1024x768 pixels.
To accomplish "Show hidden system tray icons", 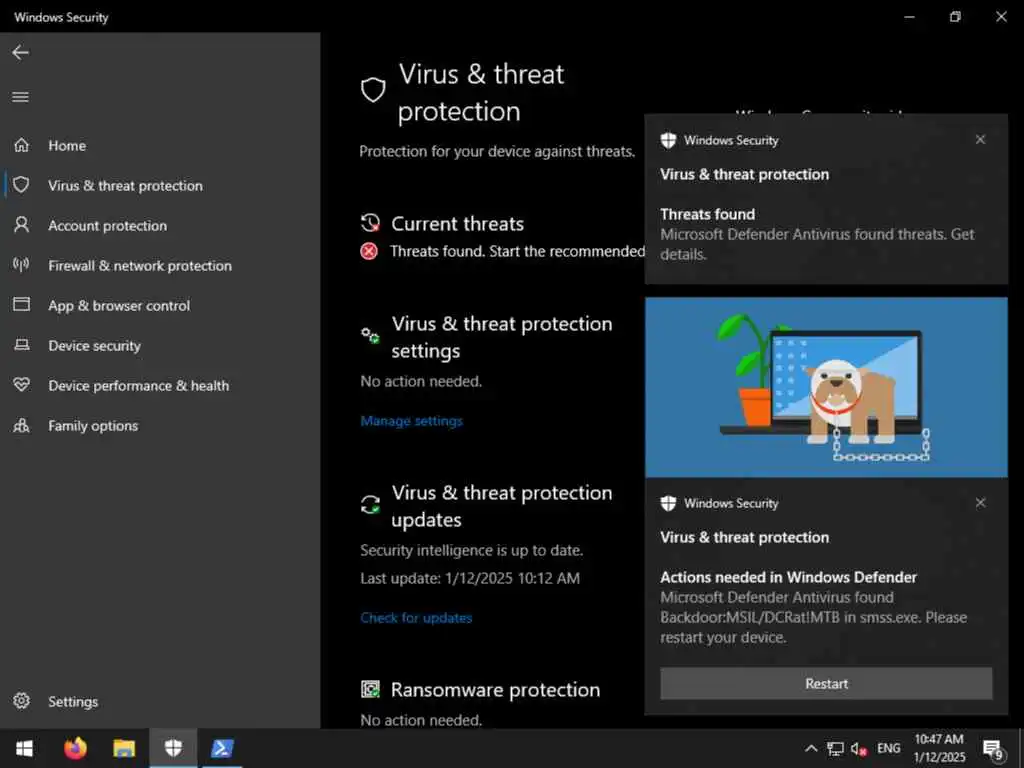I will coord(810,748).
